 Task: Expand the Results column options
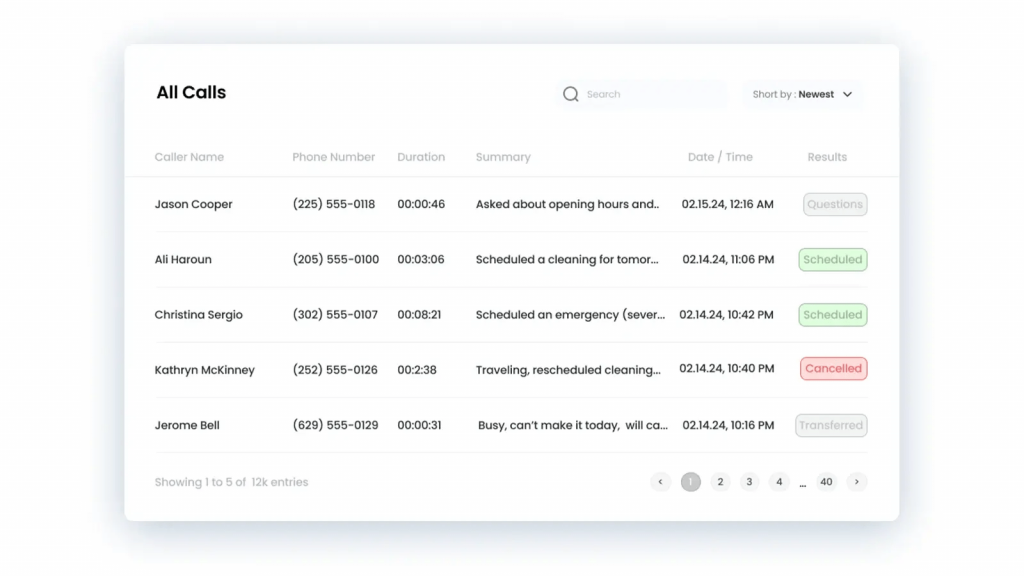click(827, 157)
